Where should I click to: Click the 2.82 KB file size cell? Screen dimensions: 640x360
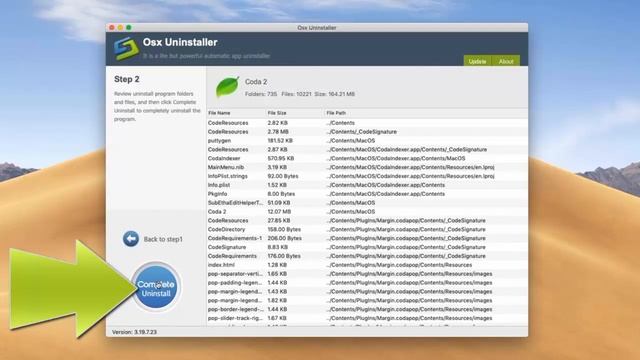coord(278,123)
